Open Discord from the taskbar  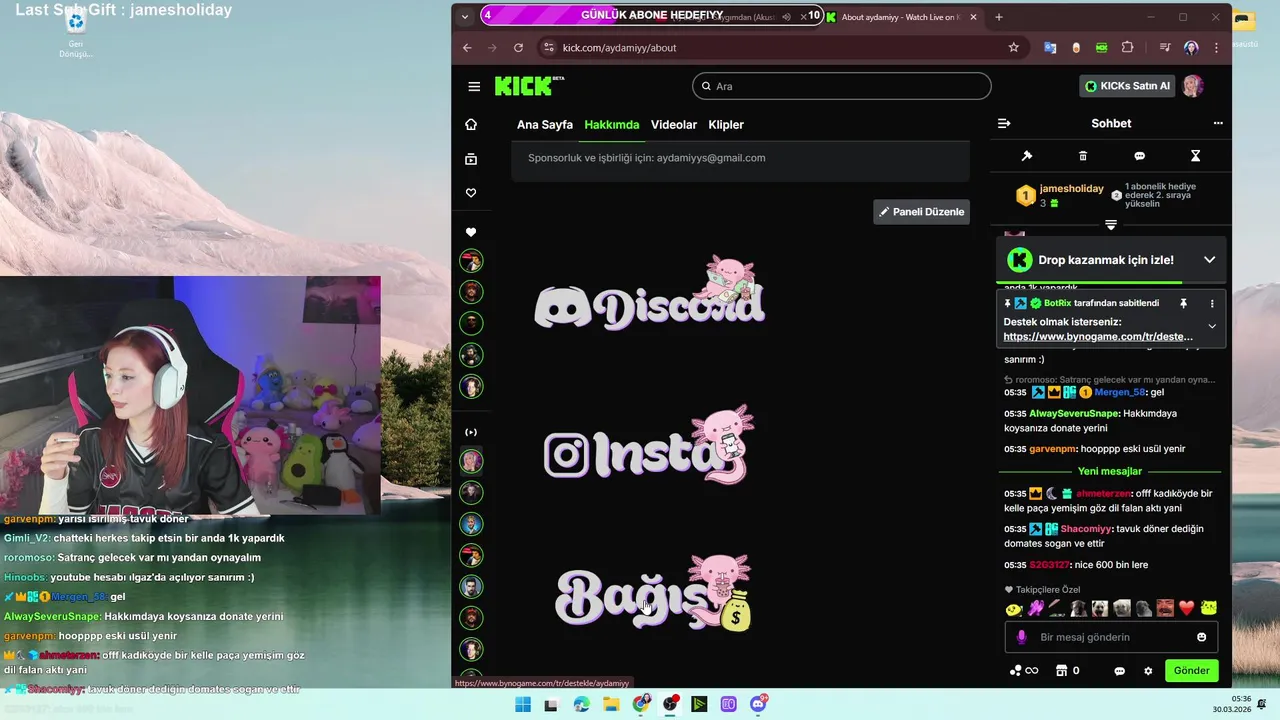click(758, 704)
